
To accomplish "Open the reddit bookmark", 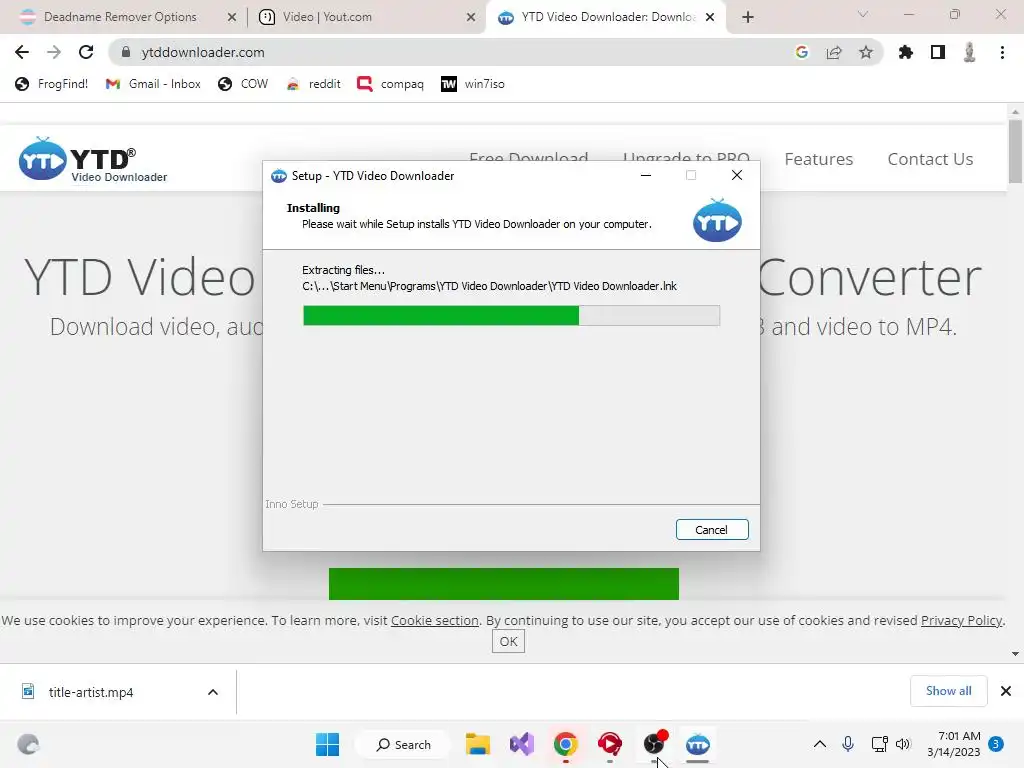I will coord(313,84).
